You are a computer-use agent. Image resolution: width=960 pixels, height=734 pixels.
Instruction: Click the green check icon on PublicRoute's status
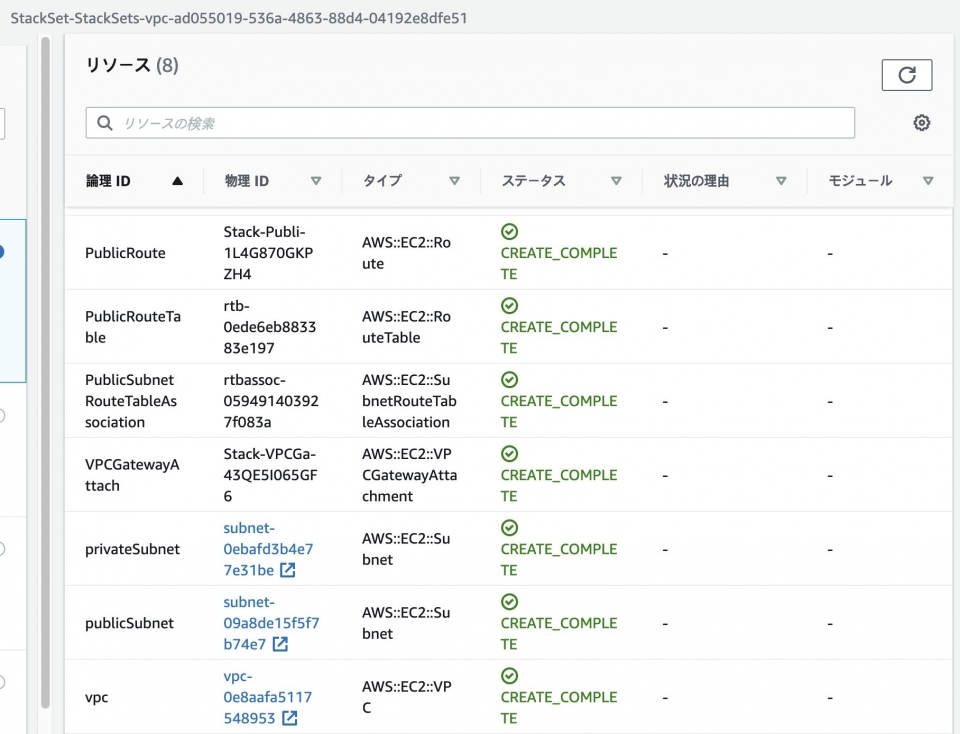(510, 231)
